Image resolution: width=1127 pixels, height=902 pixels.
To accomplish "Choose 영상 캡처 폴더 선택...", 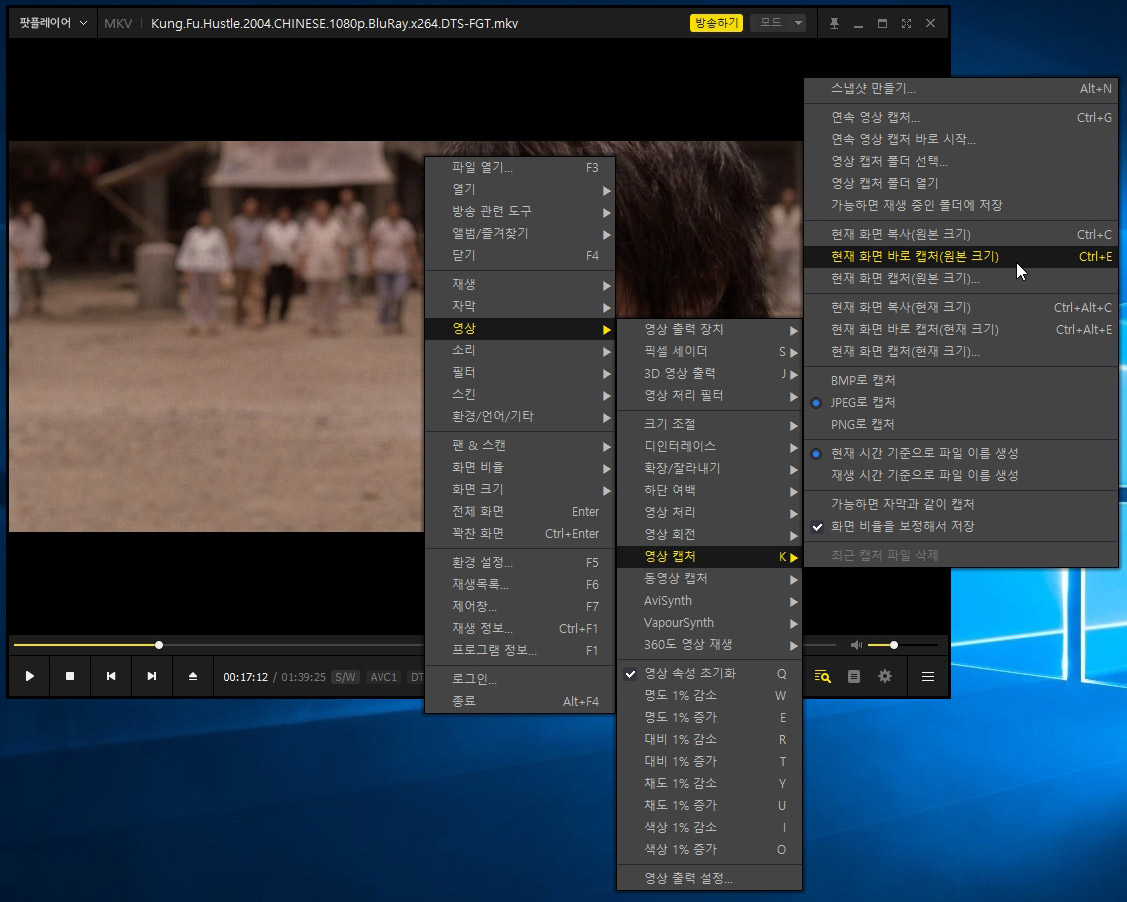I will (x=961, y=162).
